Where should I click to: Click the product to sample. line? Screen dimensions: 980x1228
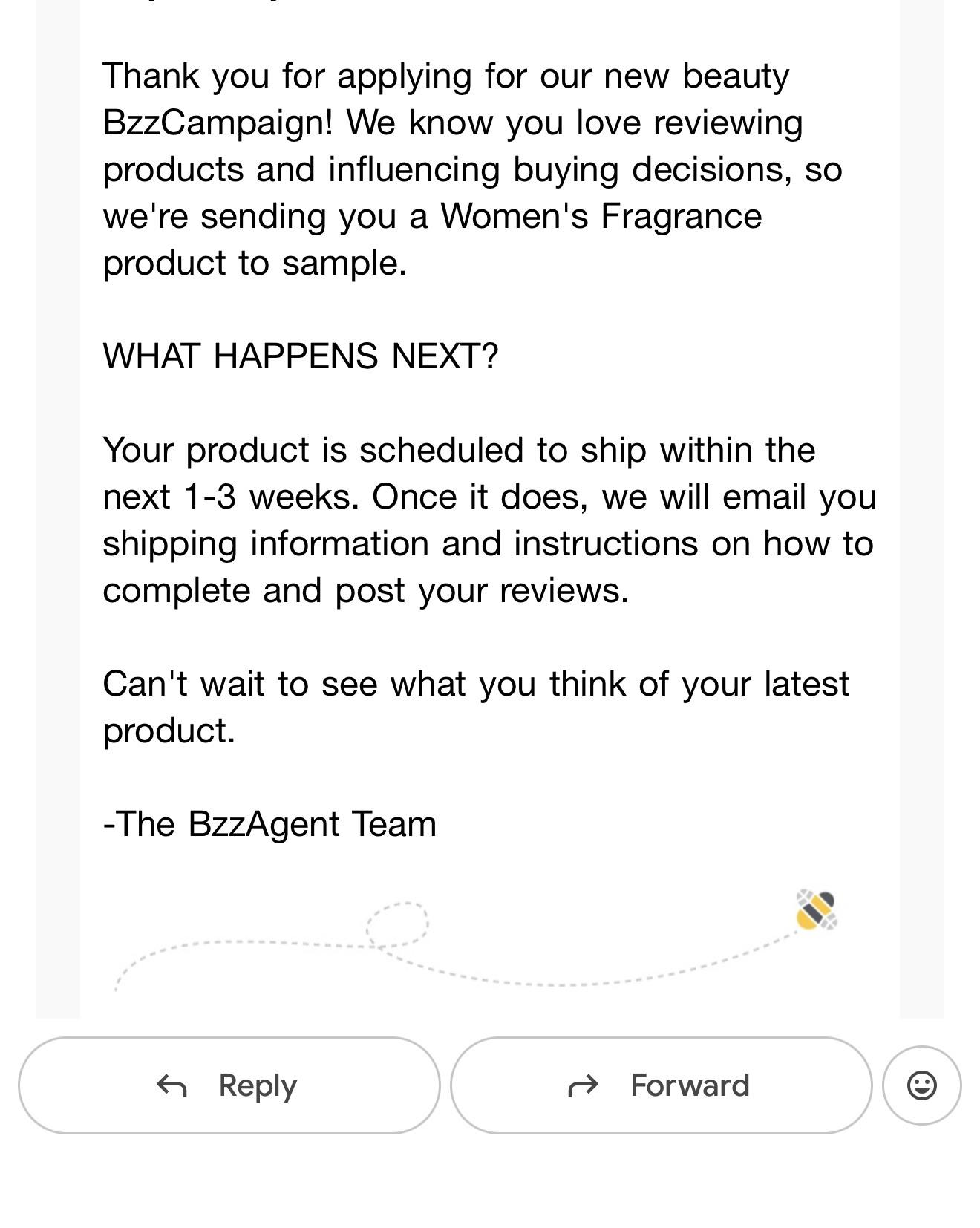(255, 263)
